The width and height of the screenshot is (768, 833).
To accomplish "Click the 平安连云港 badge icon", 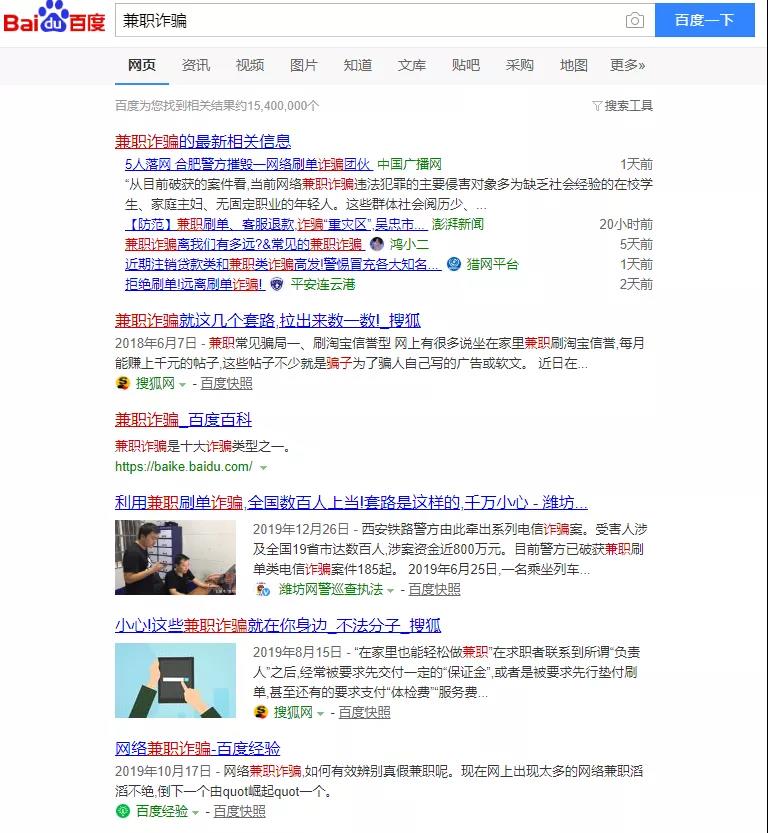I will [277, 284].
